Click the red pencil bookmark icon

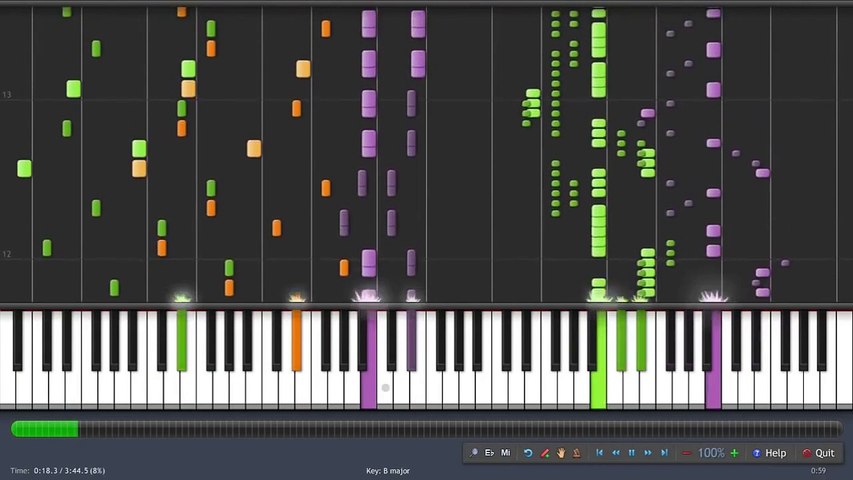(x=545, y=453)
